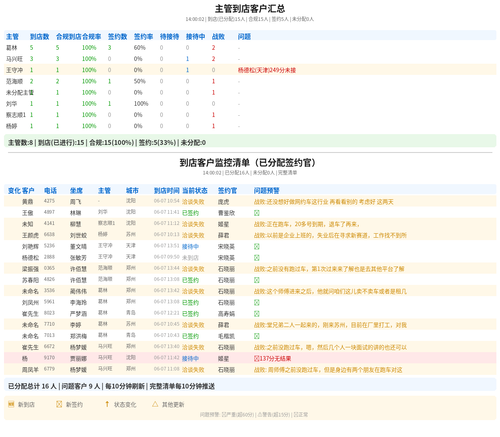Select the 变化 column header
Image resolution: width=500 pixels, height=437 pixels.
click(x=14, y=191)
